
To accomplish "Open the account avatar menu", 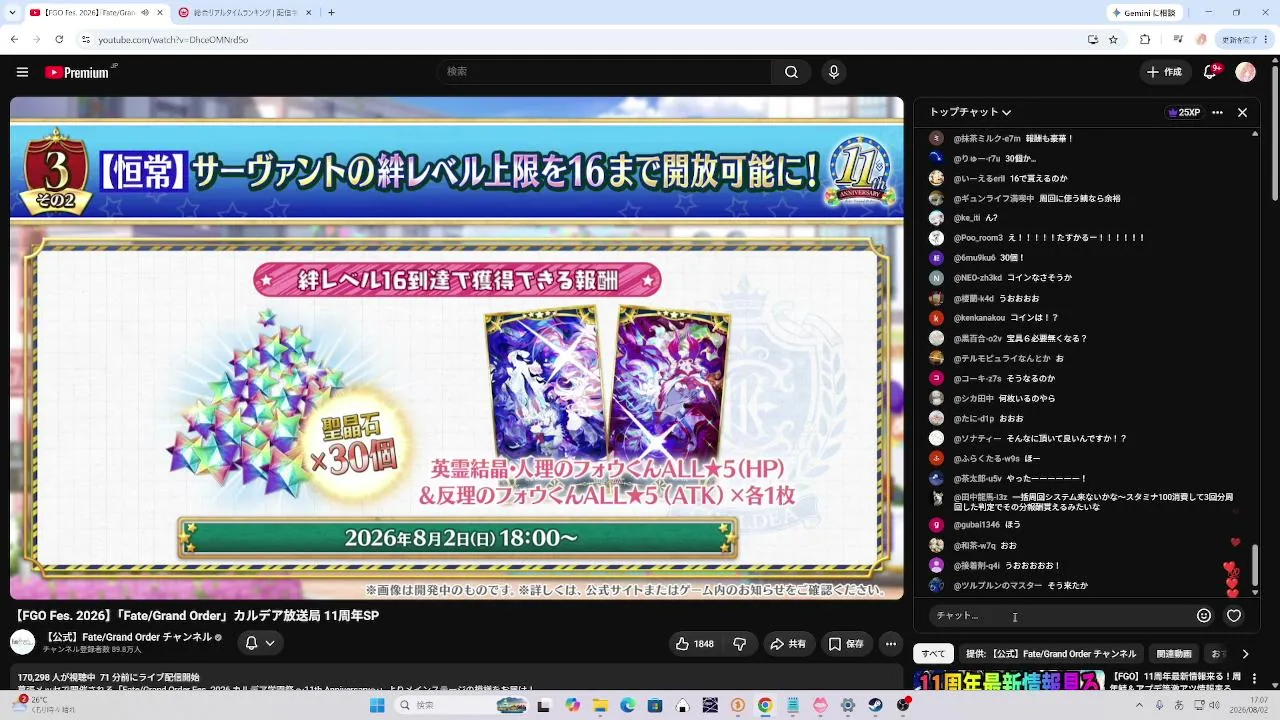I will pyautogui.click(x=1245, y=72).
